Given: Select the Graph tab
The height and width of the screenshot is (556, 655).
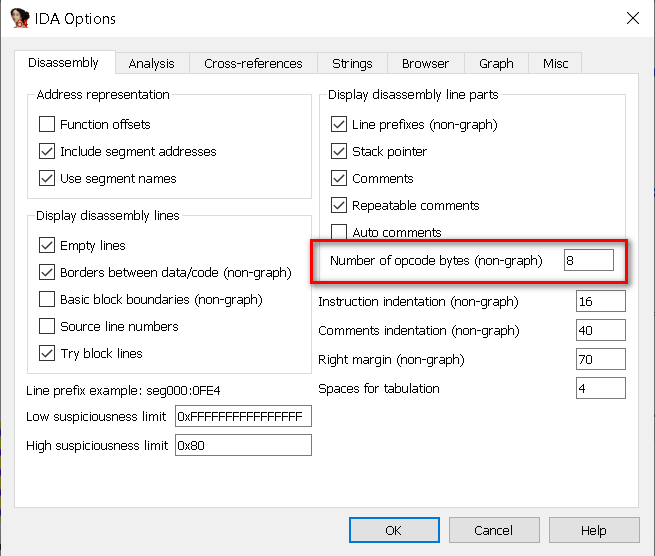Looking at the screenshot, I should click(x=496, y=64).
